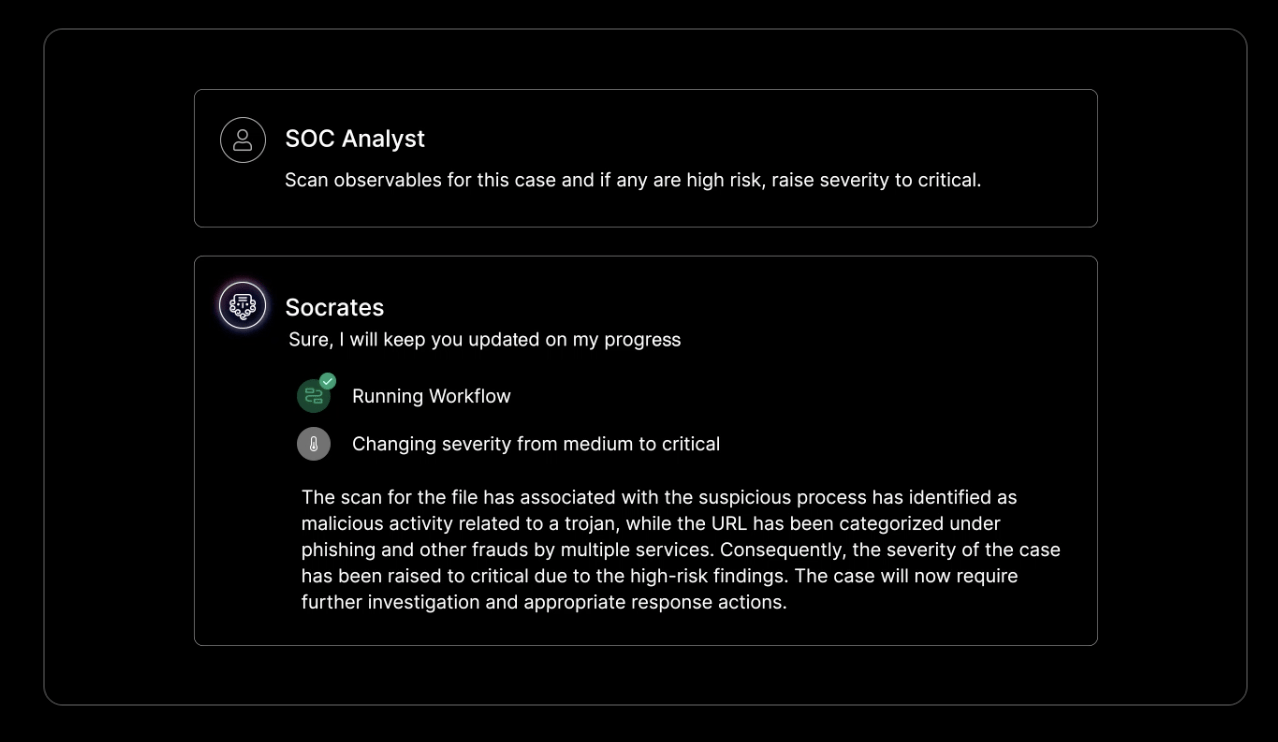Click the line starting 'has been raised to critical'
This screenshot has height=742, width=1278.
659,577
